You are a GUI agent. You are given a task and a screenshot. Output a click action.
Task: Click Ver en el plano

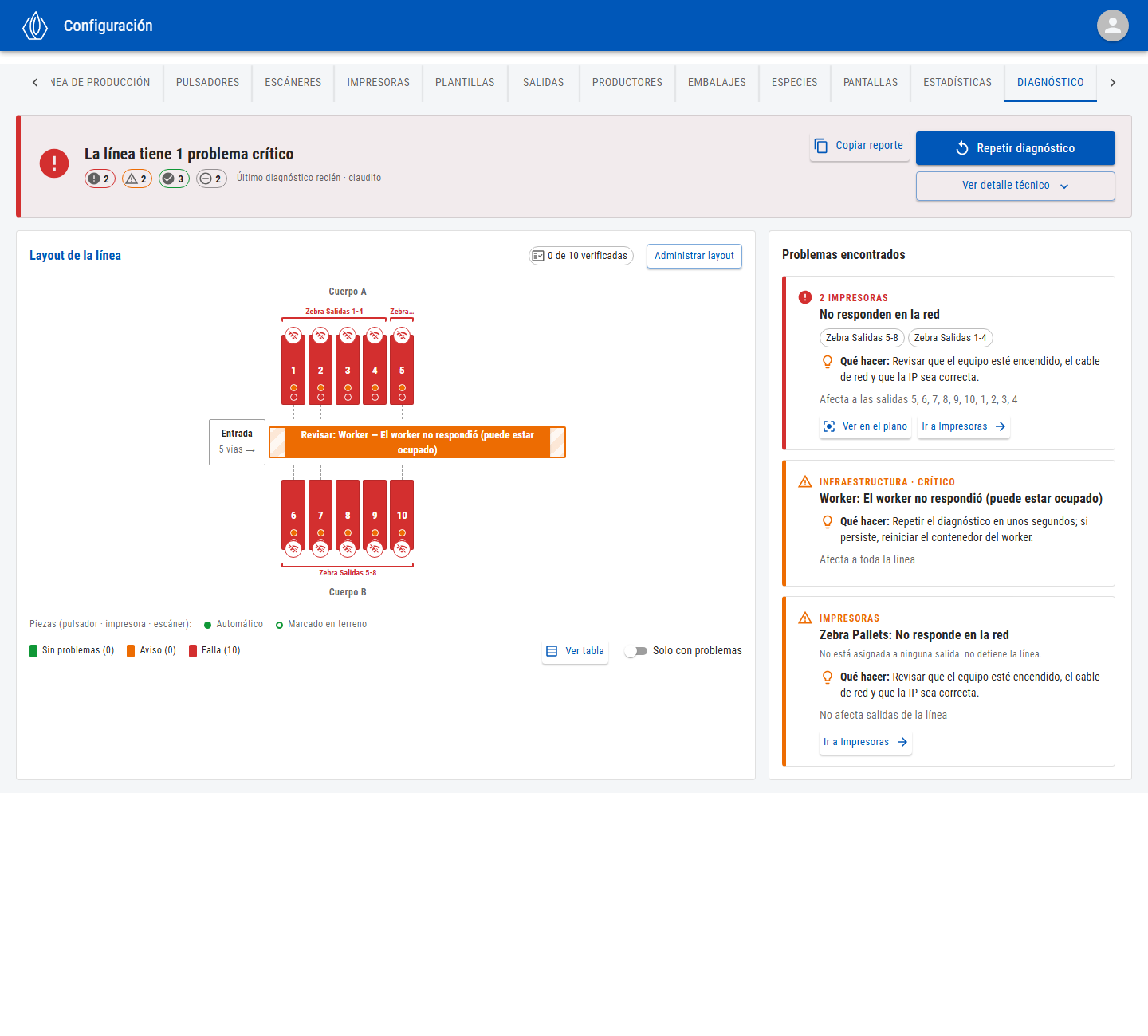(865, 426)
